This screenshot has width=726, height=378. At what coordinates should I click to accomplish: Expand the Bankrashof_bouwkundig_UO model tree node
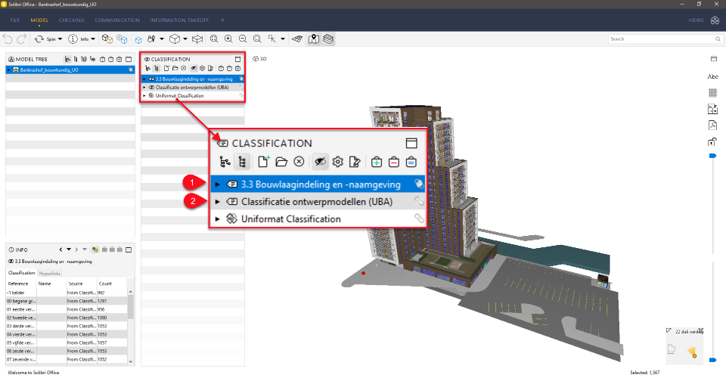point(9,70)
